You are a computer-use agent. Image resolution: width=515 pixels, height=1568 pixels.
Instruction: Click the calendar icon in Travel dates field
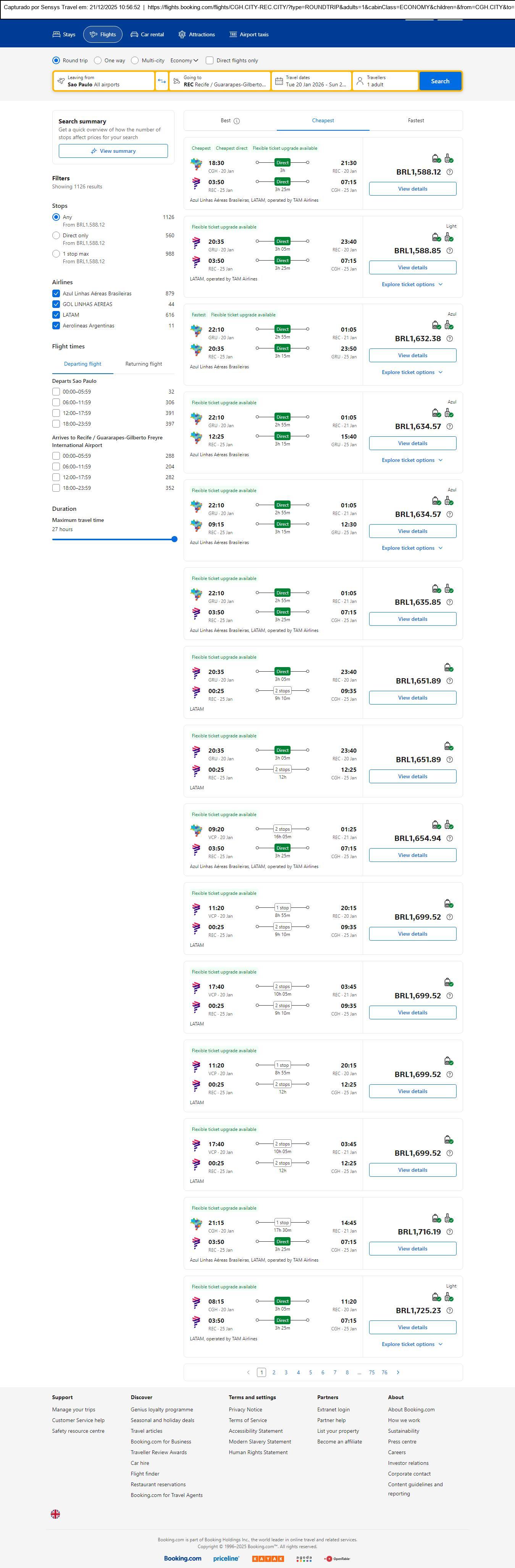point(278,81)
